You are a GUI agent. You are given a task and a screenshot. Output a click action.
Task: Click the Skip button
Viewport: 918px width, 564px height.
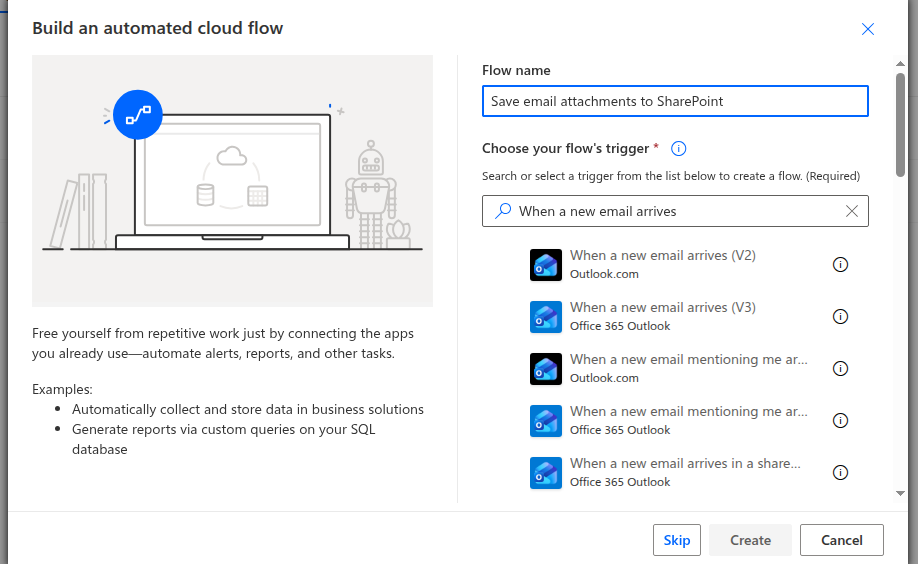(677, 540)
